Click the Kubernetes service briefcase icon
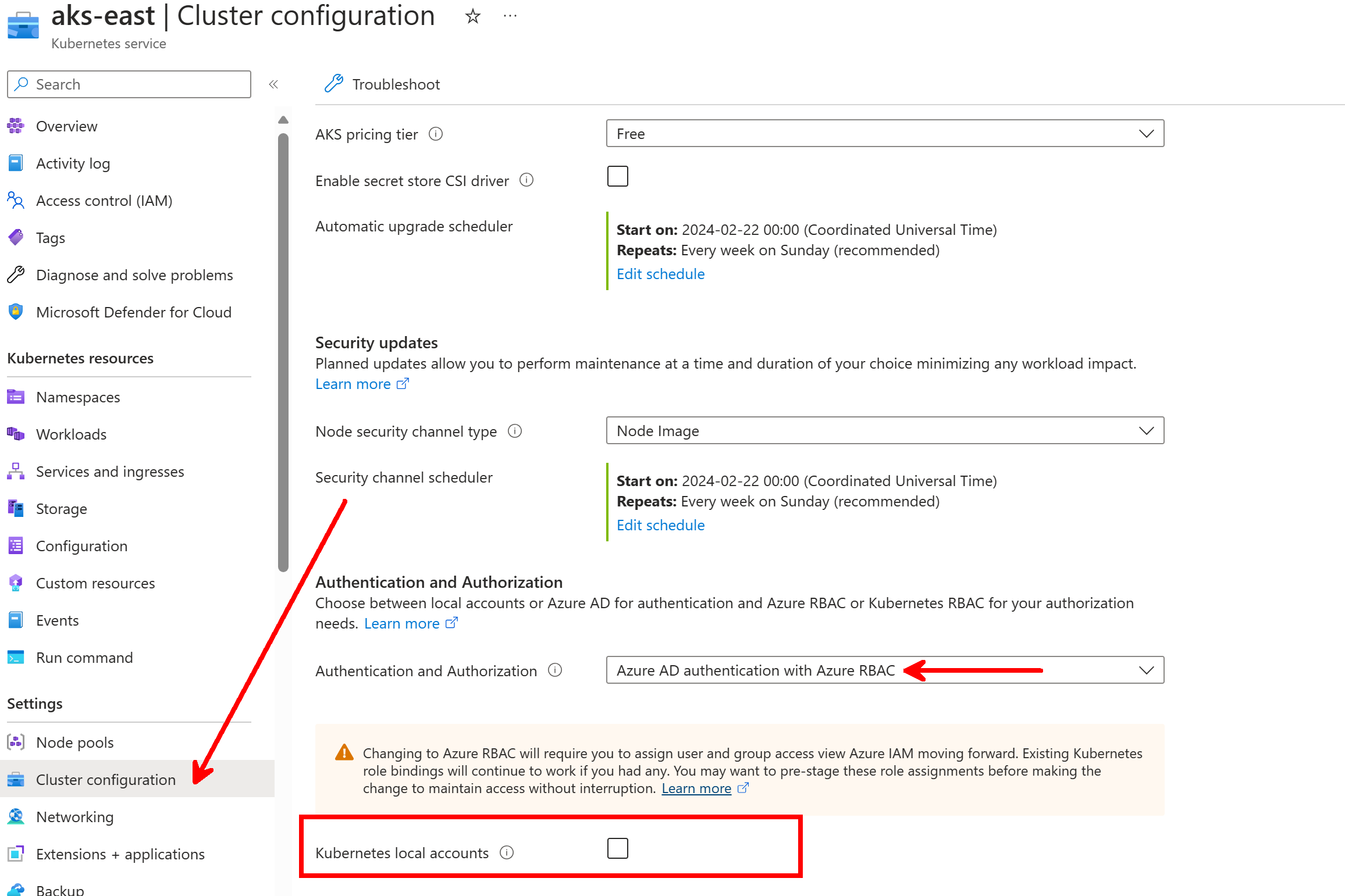The width and height of the screenshot is (1345, 896). coord(23,25)
